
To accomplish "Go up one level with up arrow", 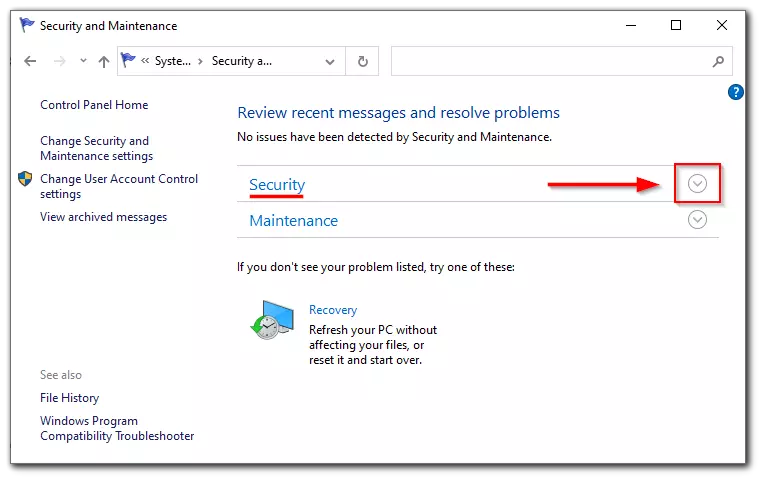I will tap(103, 61).
